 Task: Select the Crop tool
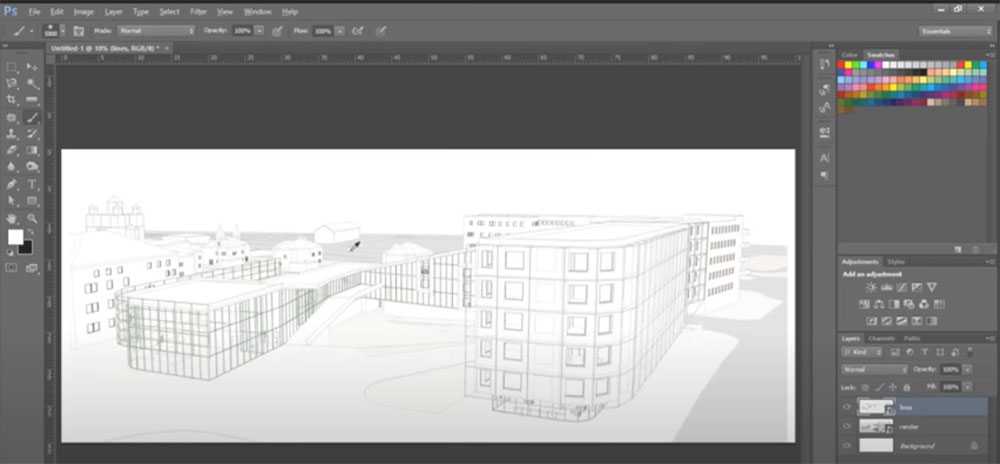(x=12, y=100)
